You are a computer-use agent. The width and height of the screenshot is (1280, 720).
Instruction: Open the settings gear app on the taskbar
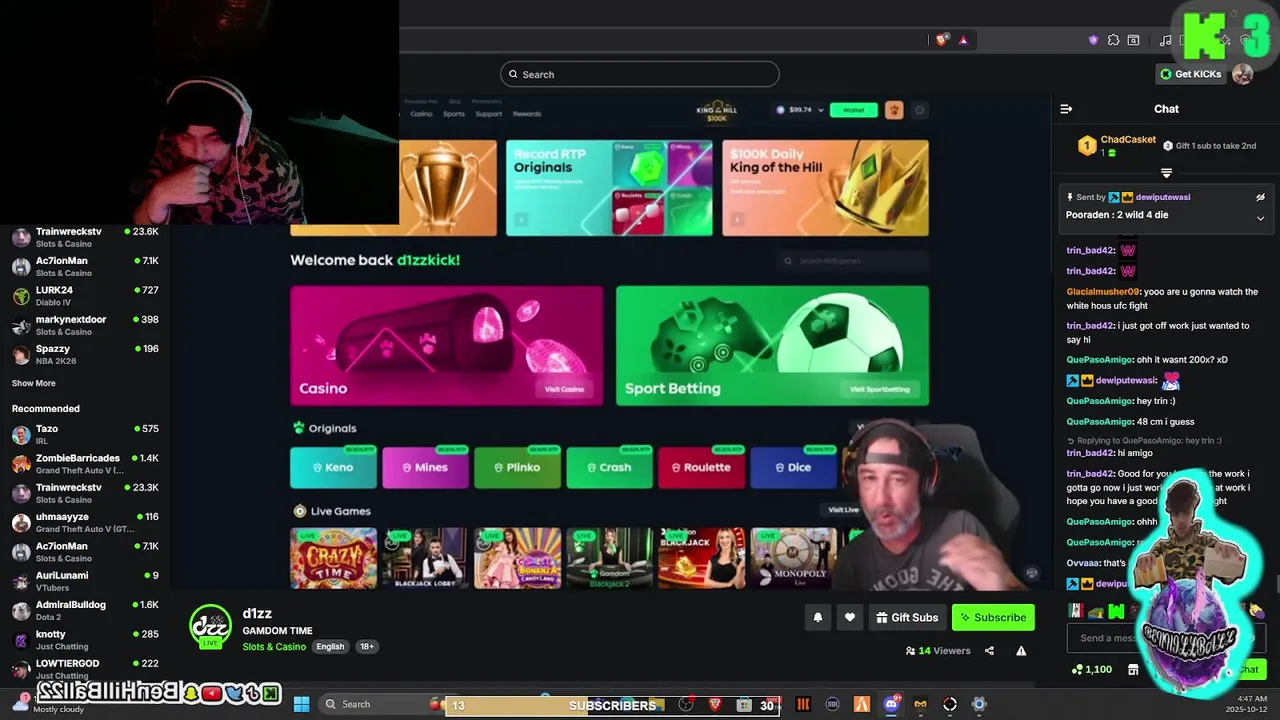click(x=979, y=704)
